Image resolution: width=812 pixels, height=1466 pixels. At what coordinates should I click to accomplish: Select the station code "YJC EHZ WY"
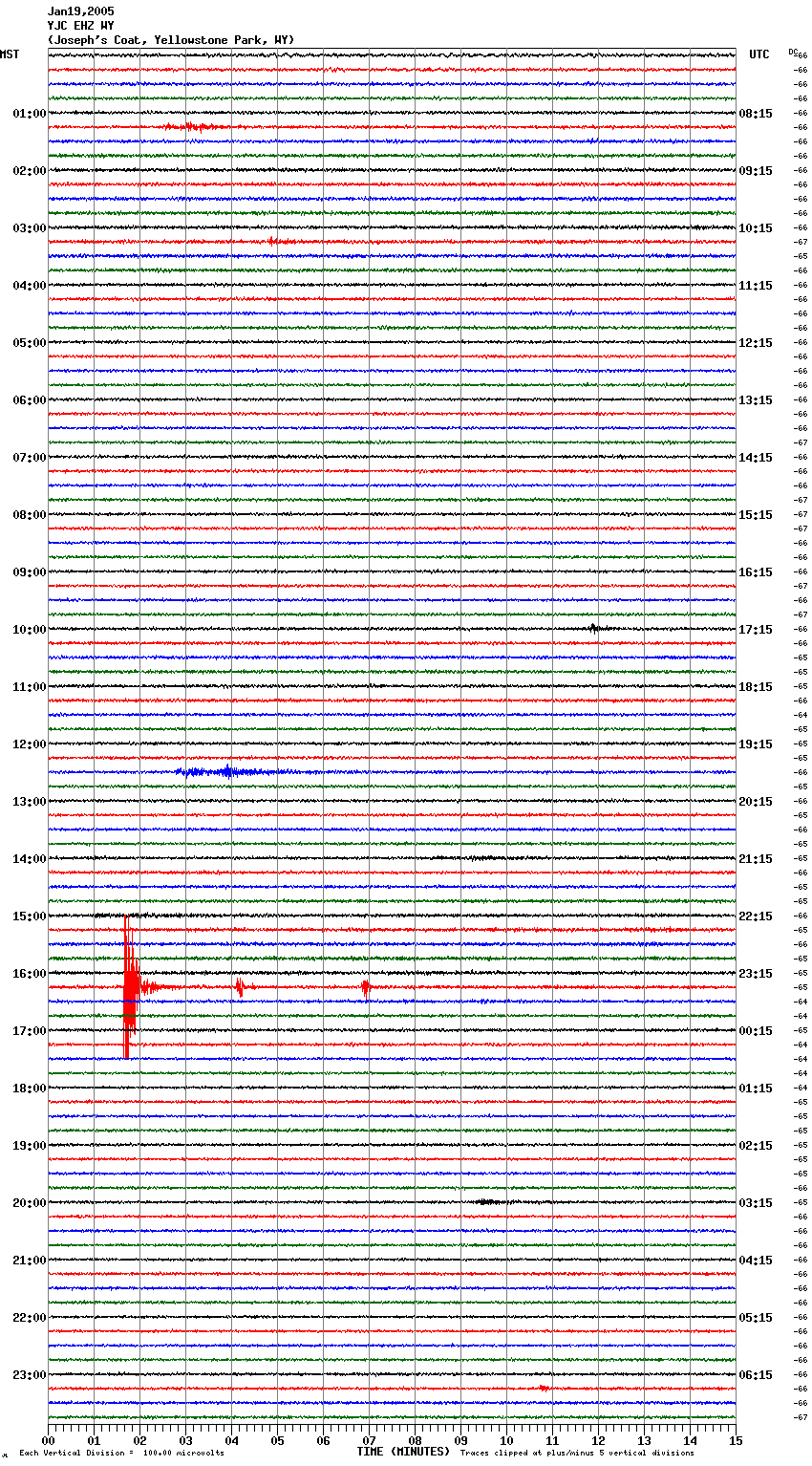[x=80, y=26]
